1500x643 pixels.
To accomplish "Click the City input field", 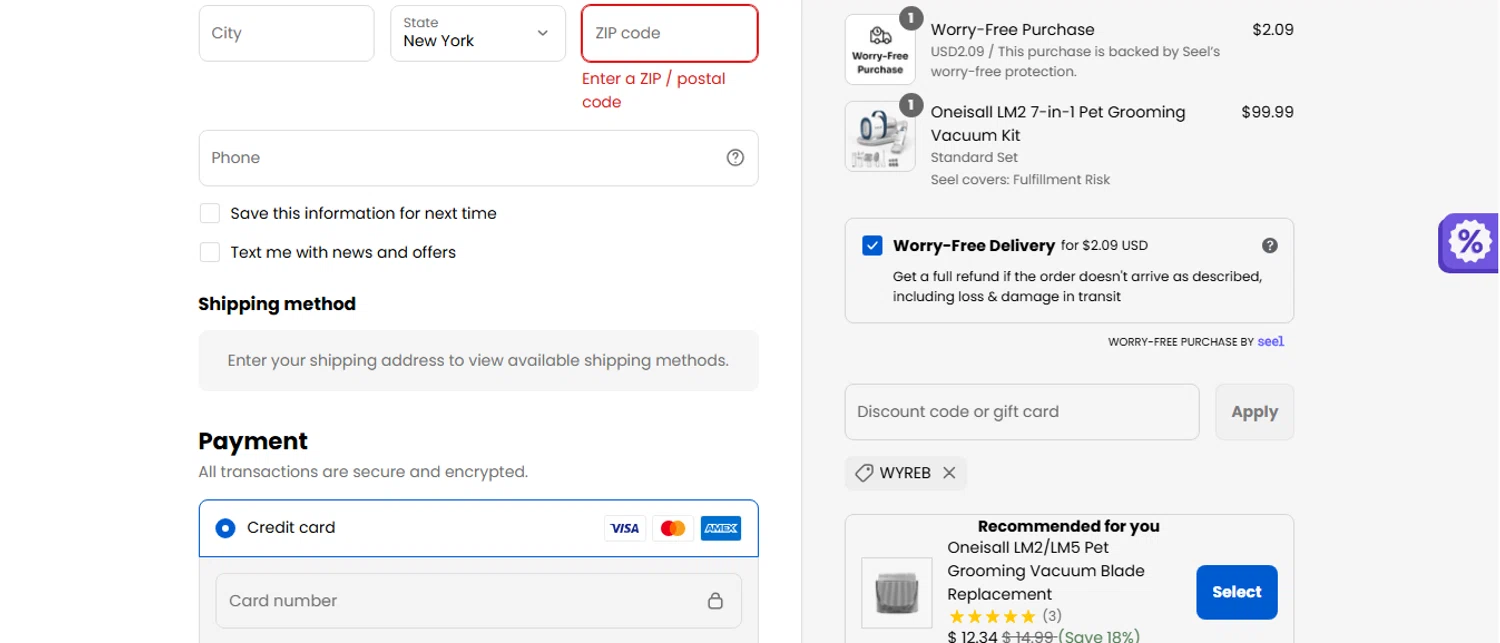I will [286, 33].
